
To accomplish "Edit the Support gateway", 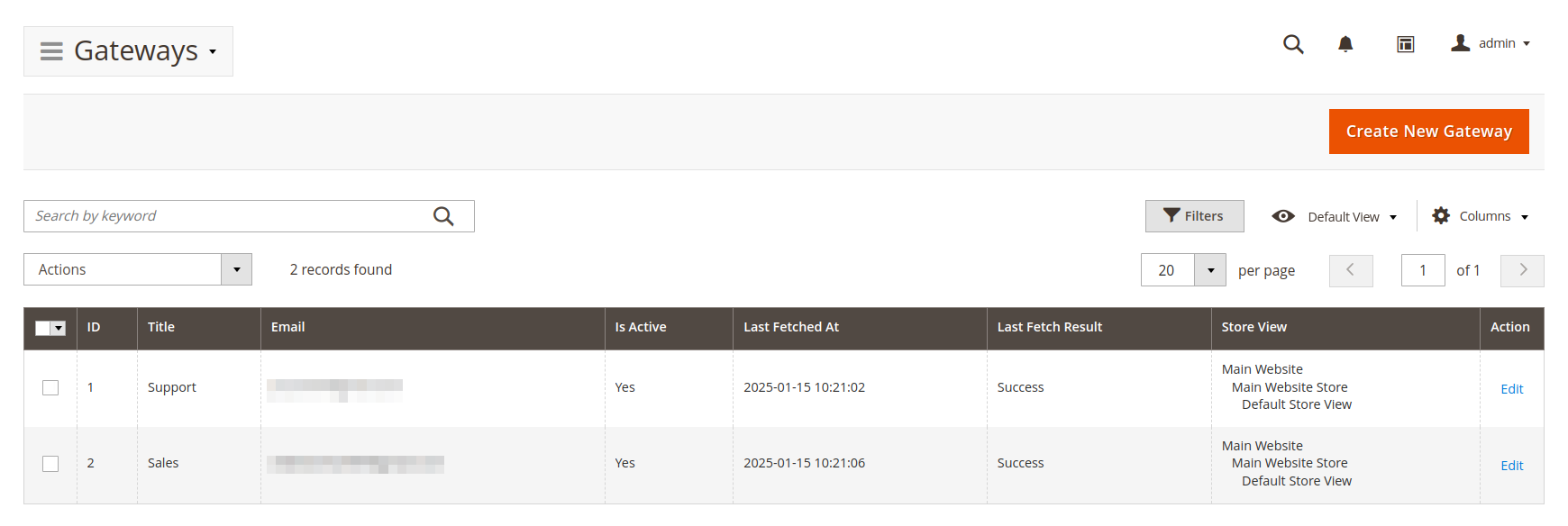I will 1511,389.
